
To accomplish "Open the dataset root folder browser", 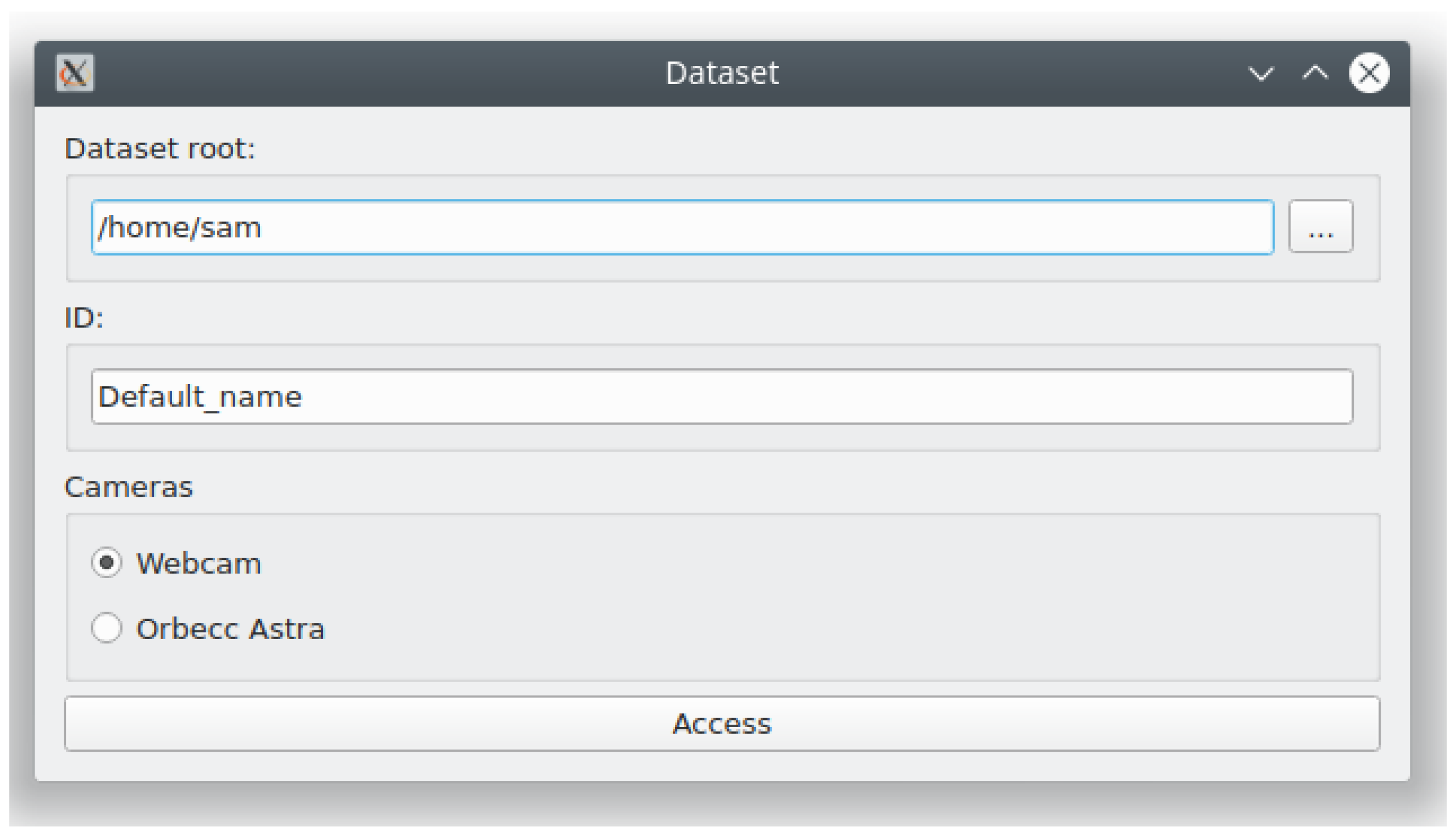I will 1320,227.
